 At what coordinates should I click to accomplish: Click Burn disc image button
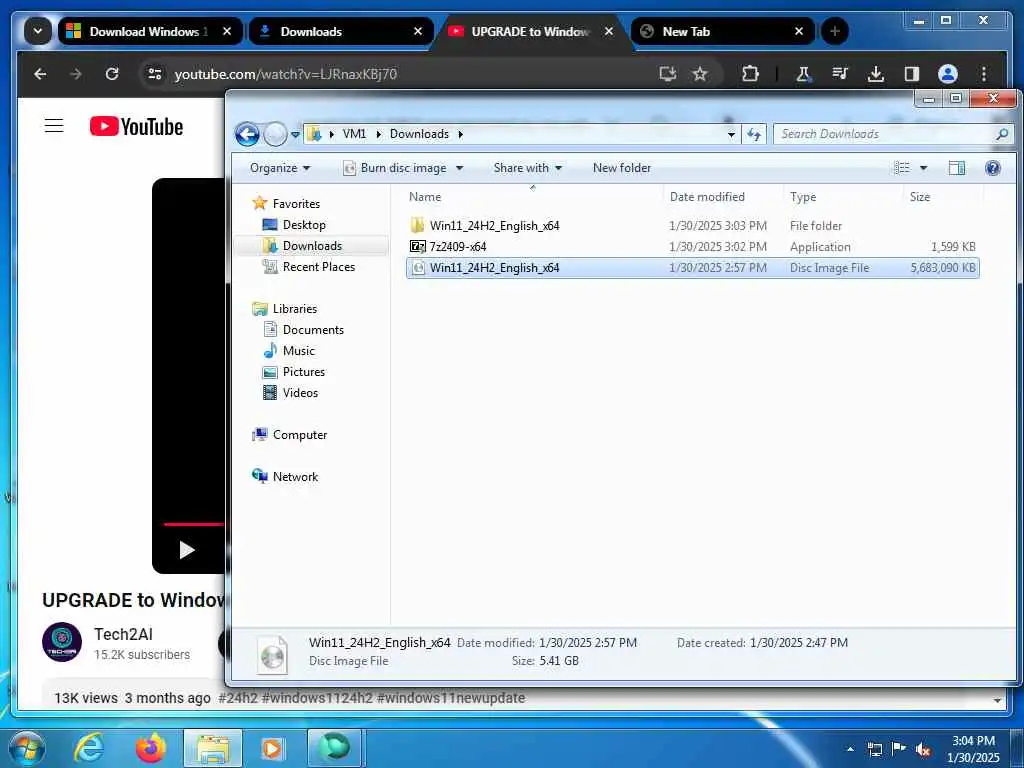point(395,168)
